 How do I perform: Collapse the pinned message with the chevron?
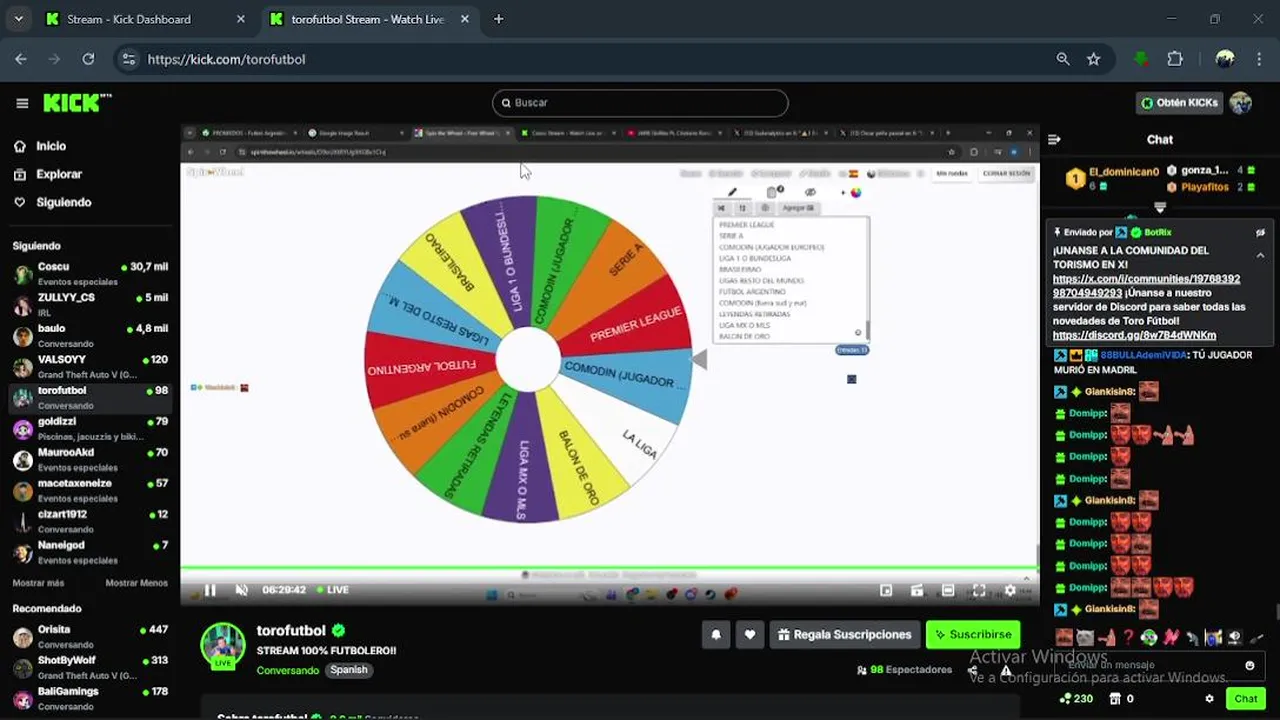click(x=1261, y=255)
